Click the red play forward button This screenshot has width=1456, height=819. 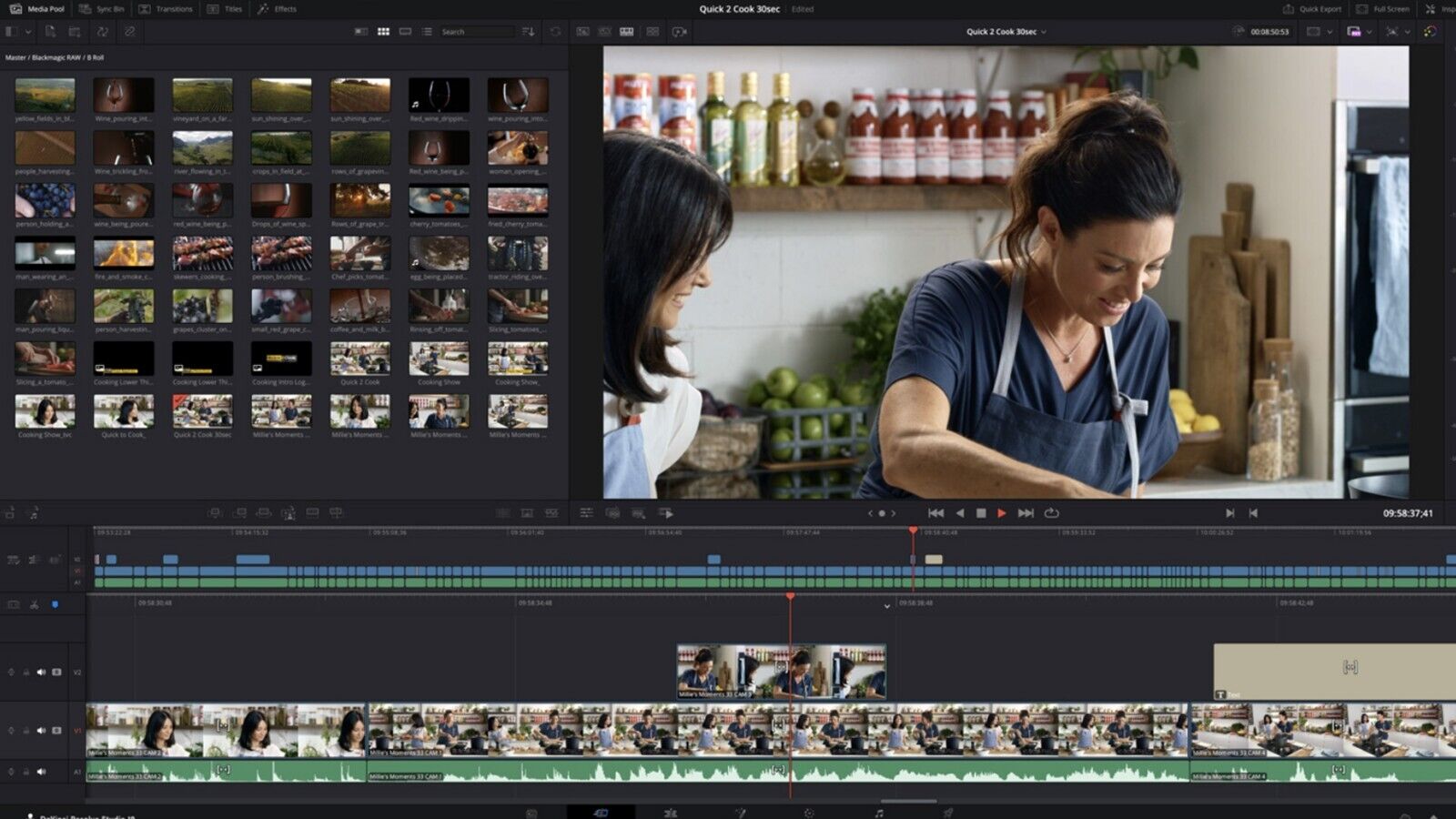pos(1002,513)
